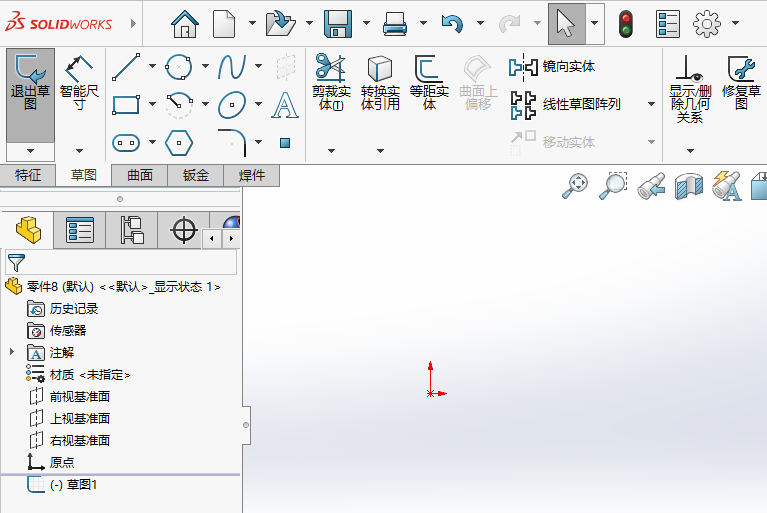The image size is (767, 513).
Task: Select the Spline sketch tool
Action: [232, 67]
